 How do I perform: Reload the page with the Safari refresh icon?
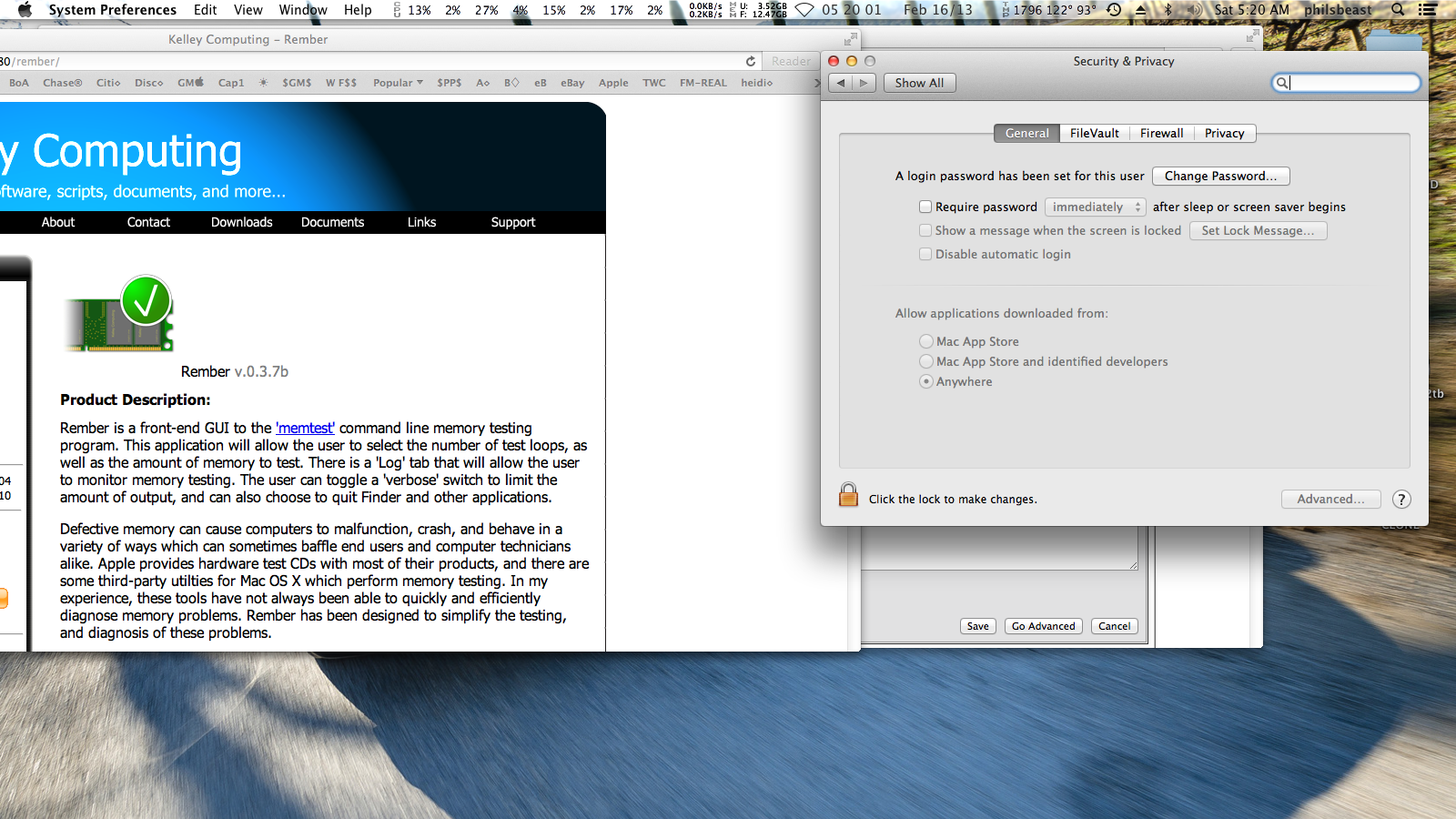751,61
